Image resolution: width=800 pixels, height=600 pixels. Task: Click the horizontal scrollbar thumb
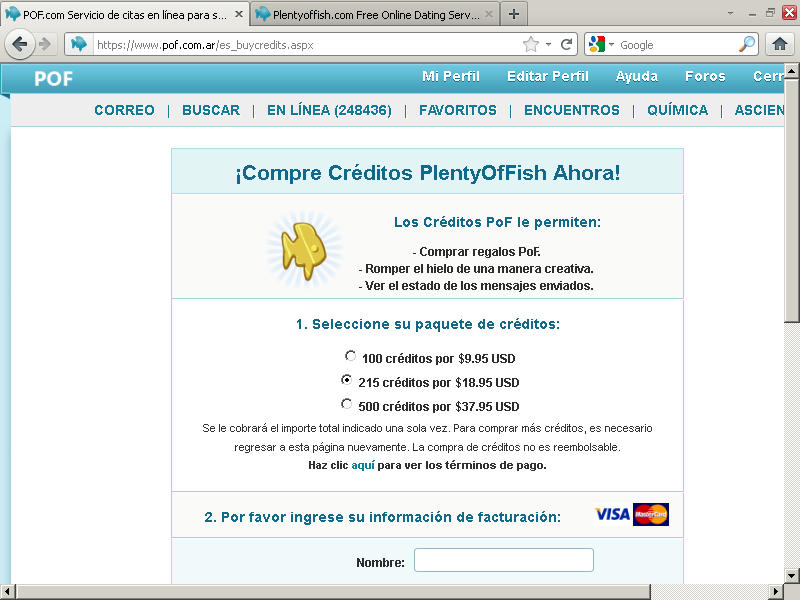(x=333, y=592)
